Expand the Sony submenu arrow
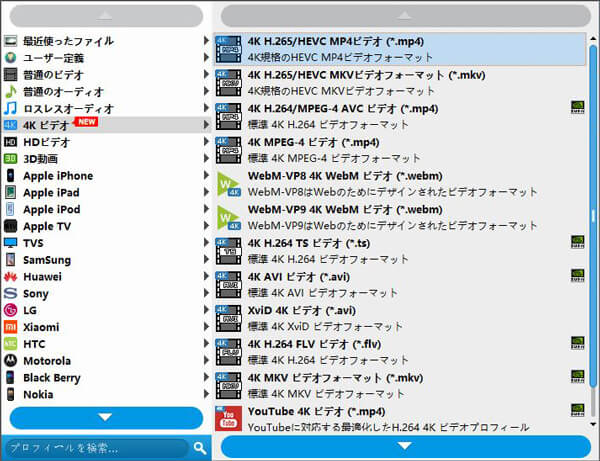The height and width of the screenshot is (461, 600). click(x=206, y=293)
